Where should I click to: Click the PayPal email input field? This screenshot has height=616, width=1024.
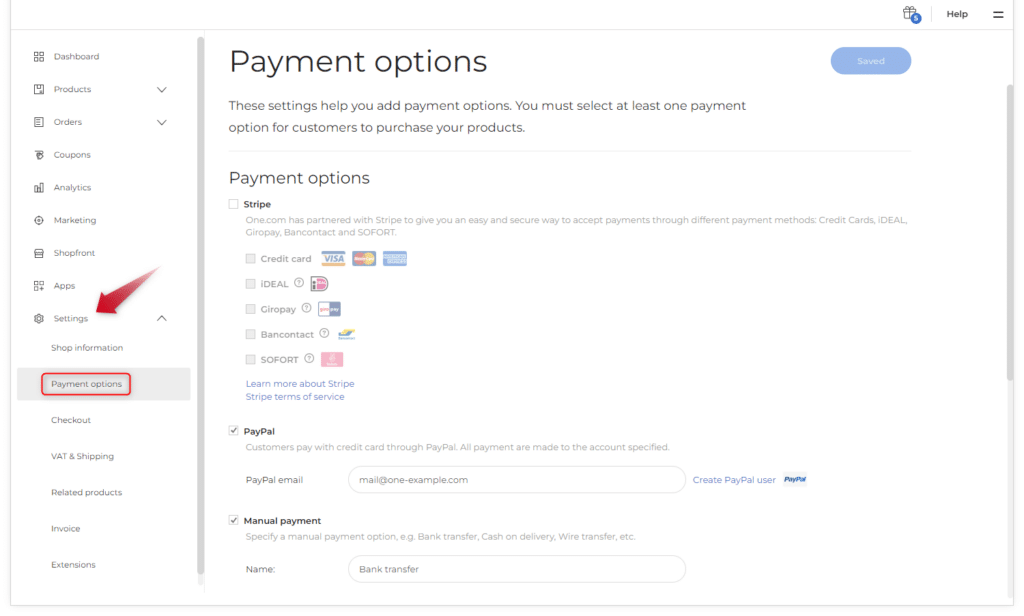(x=516, y=480)
